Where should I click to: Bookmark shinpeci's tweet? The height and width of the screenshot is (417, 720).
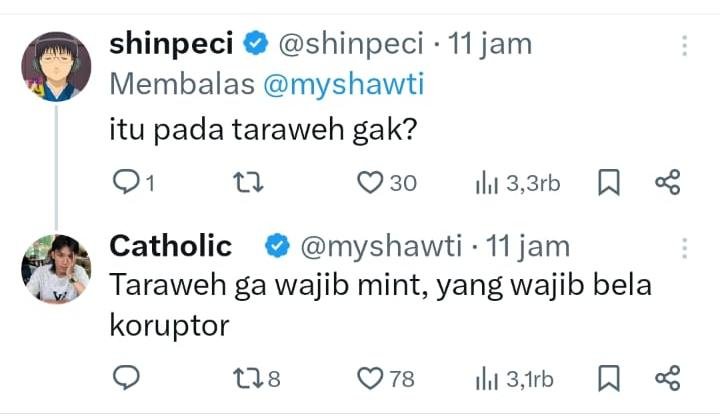point(609,182)
